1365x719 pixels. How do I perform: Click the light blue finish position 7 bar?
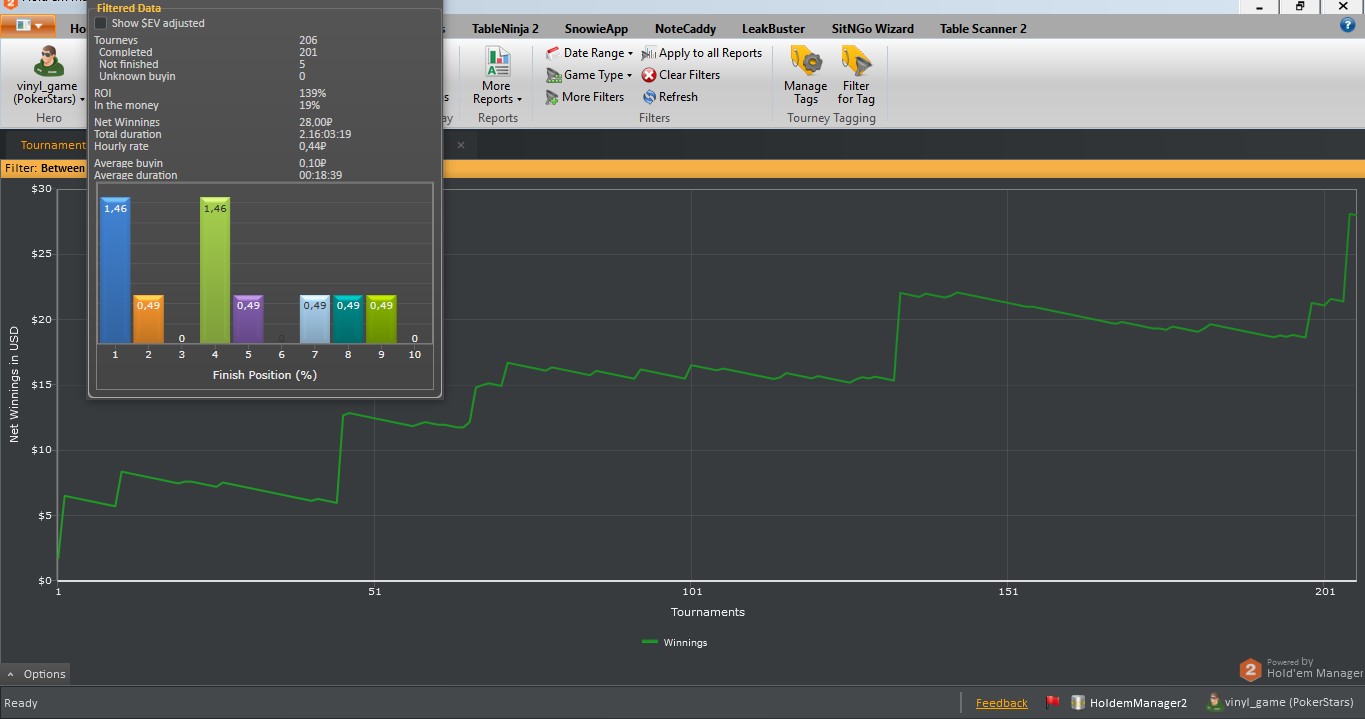[x=315, y=319]
